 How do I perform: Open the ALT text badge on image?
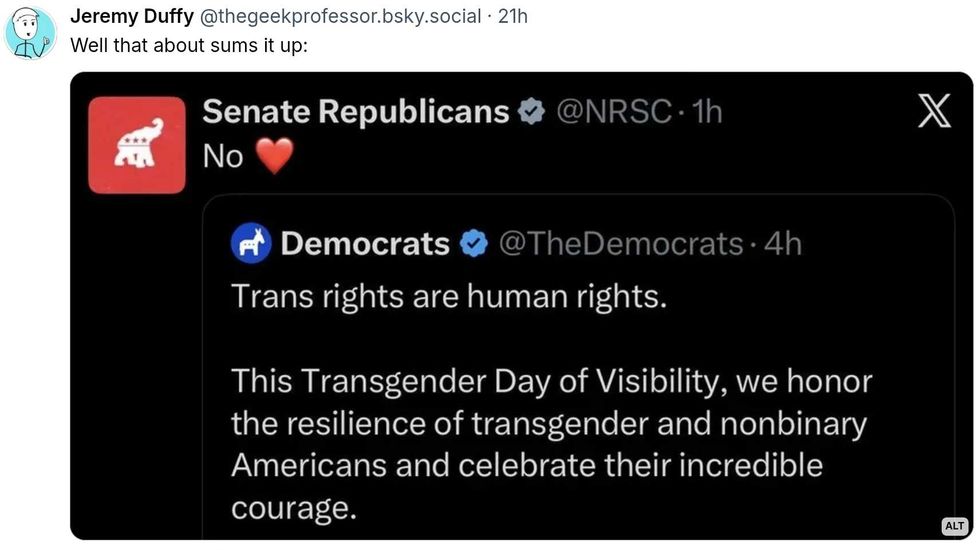point(954,526)
